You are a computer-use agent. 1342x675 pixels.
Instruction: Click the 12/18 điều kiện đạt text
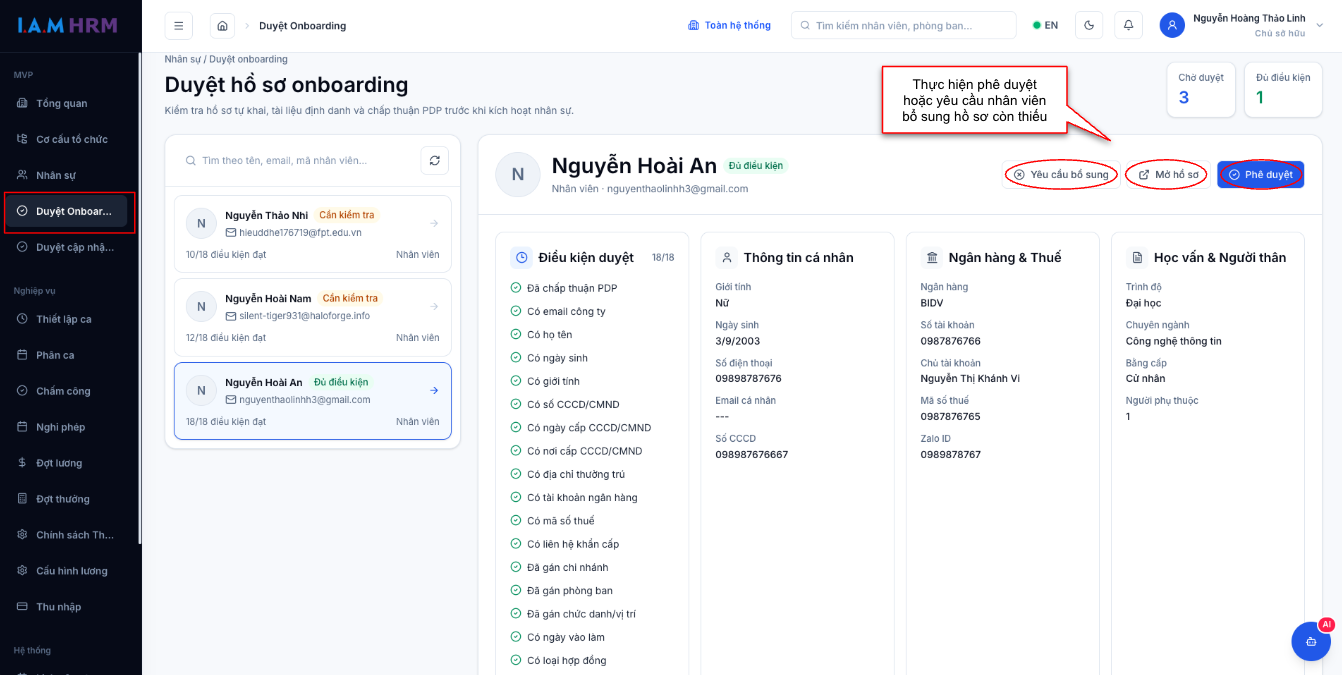pyautogui.click(x=226, y=338)
